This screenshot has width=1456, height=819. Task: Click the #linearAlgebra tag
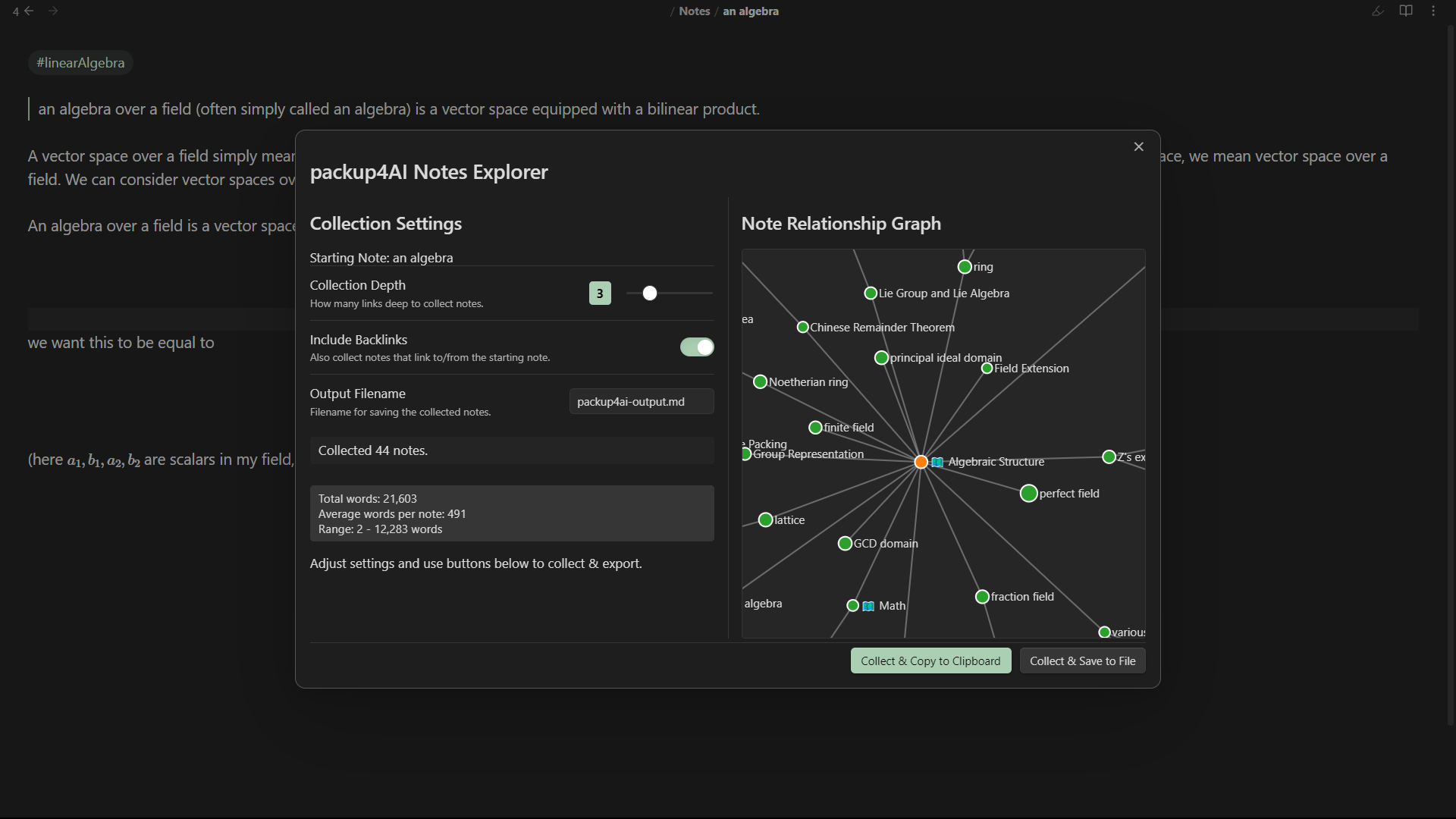pyautogui.click(x=80, y=63)
